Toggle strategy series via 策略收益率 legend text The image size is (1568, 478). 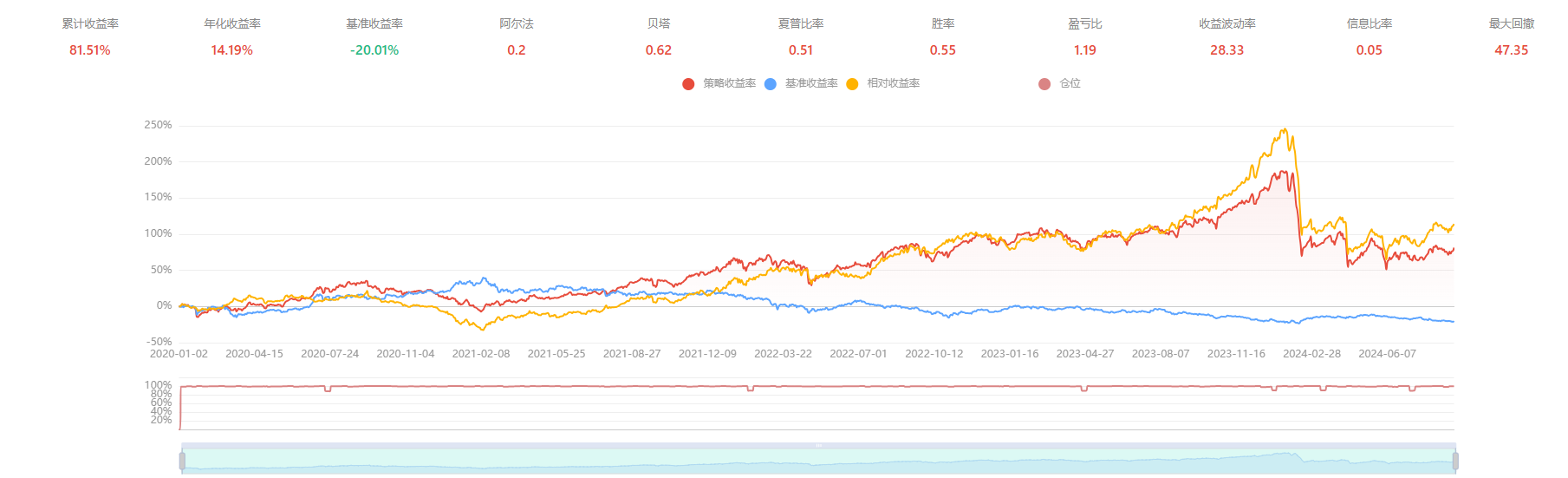click(729, 83)
